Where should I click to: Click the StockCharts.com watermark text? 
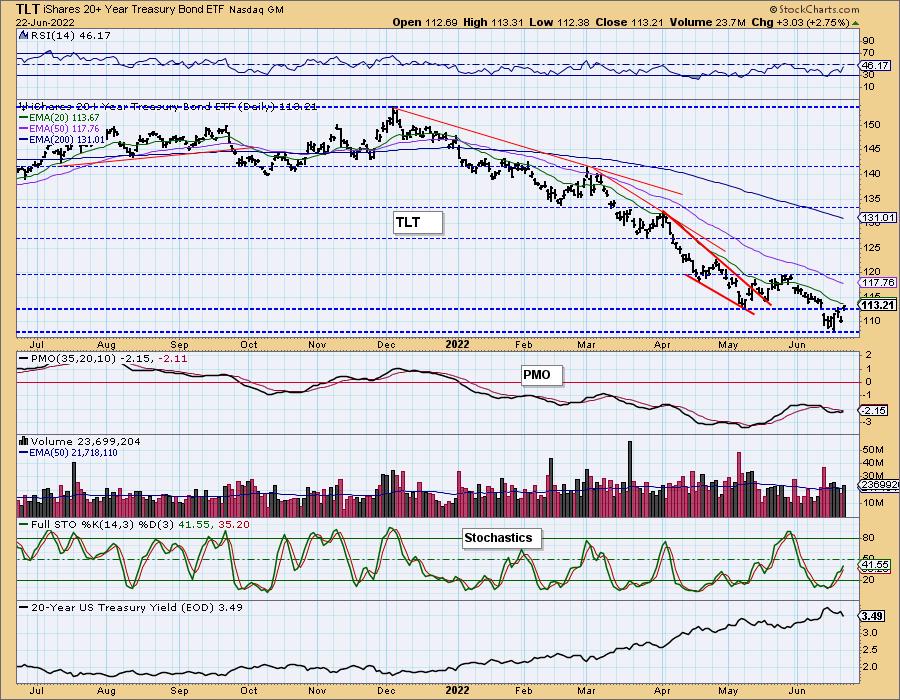pyautogui.click(x=814, y=9)
